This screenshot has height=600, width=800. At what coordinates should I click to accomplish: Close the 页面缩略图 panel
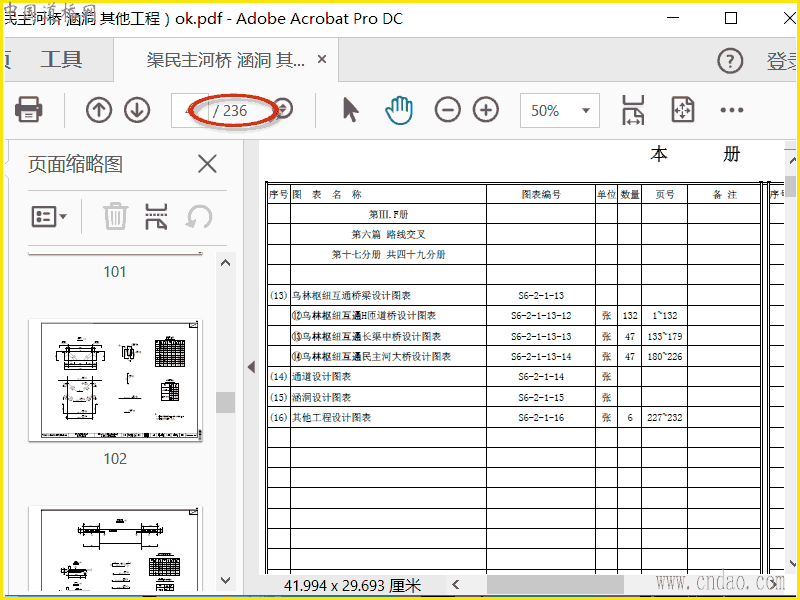tap(207, 164)
